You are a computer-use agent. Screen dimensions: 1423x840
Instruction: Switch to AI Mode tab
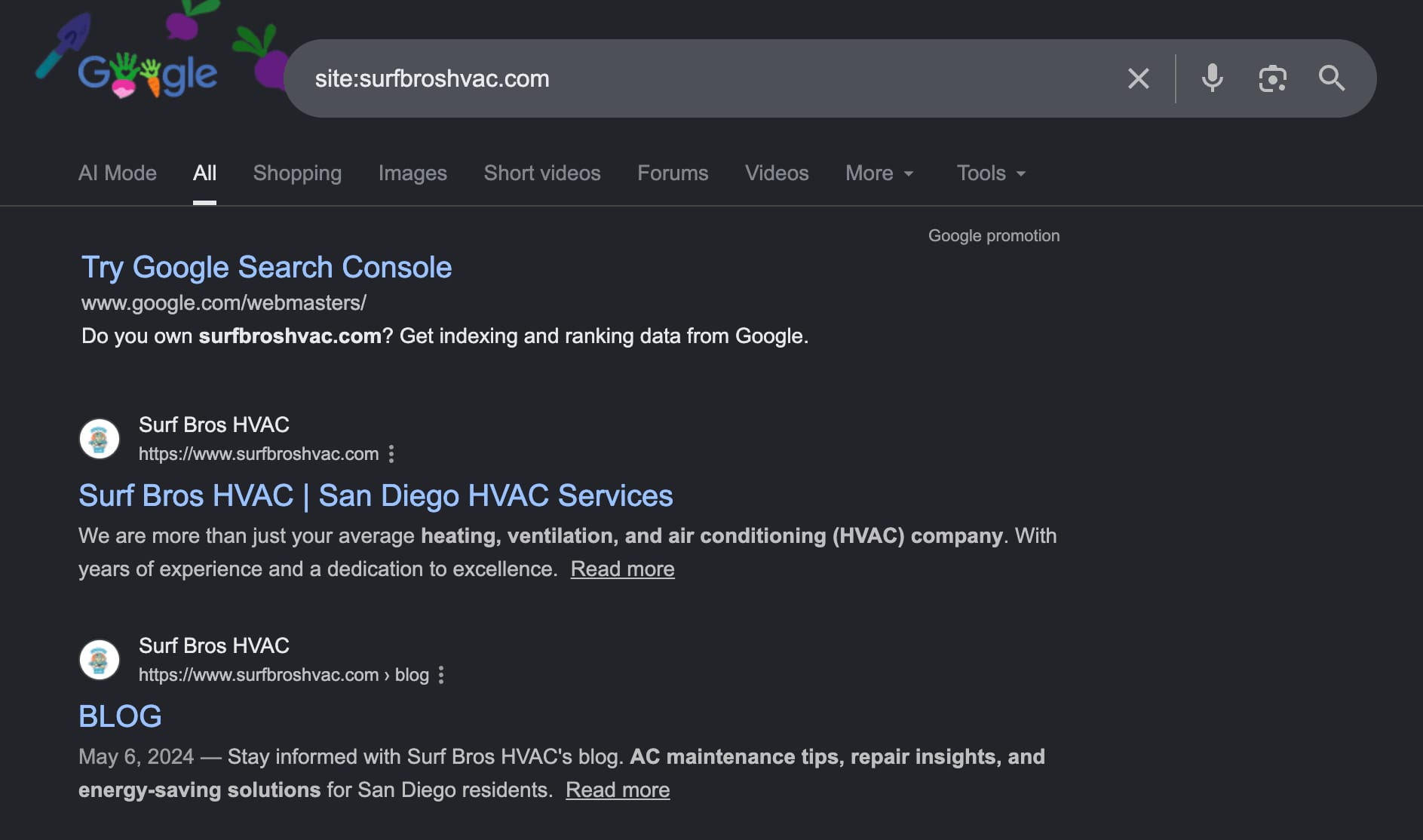(118, 173)
